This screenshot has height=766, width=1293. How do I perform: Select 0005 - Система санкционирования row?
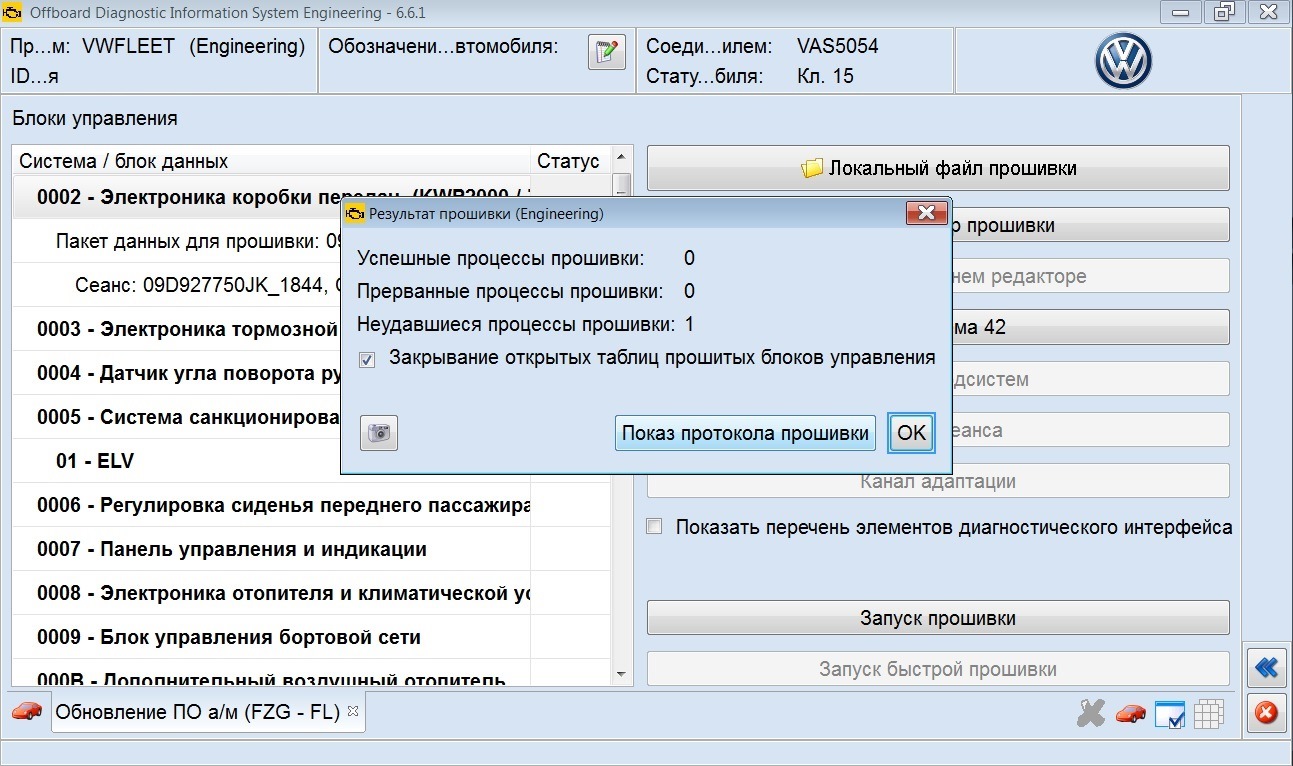point(311,417)
